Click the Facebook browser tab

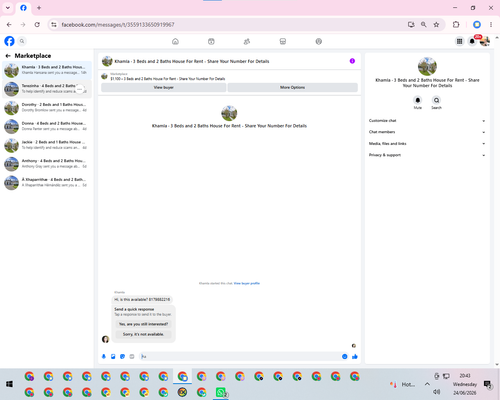coord(23,8)
